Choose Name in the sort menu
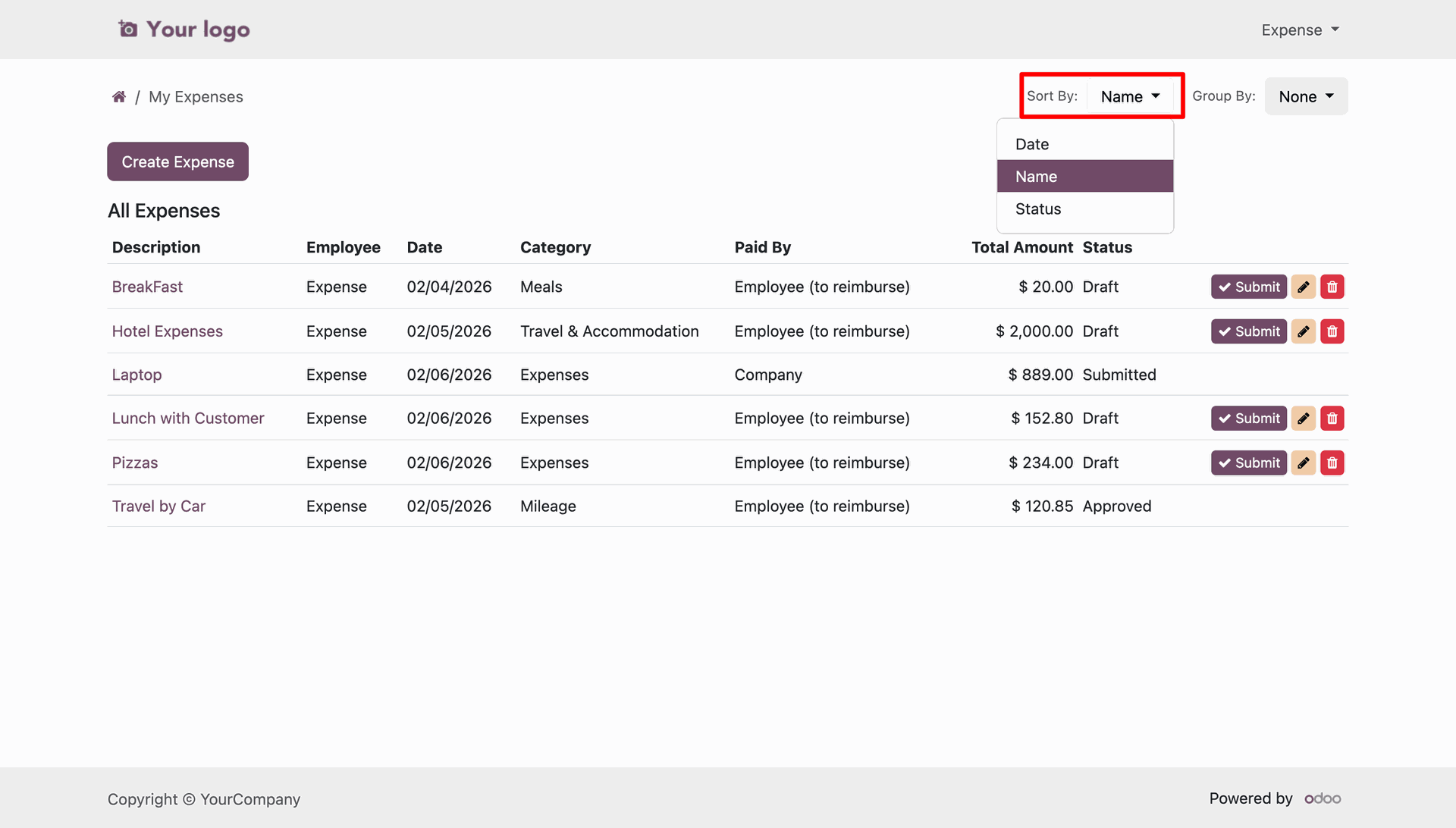 pos(1085,177)
